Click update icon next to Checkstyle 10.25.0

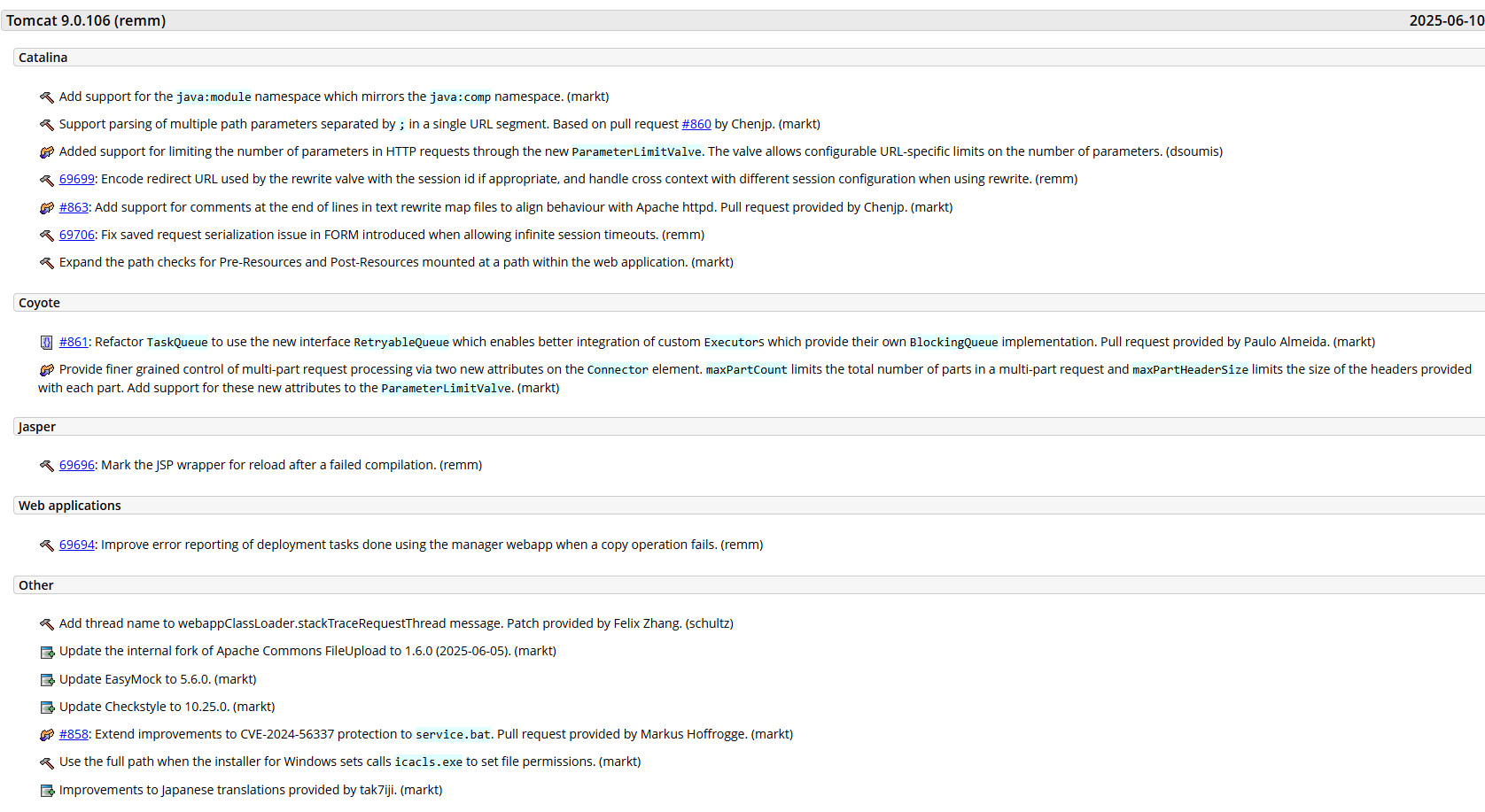coord(47,708)
